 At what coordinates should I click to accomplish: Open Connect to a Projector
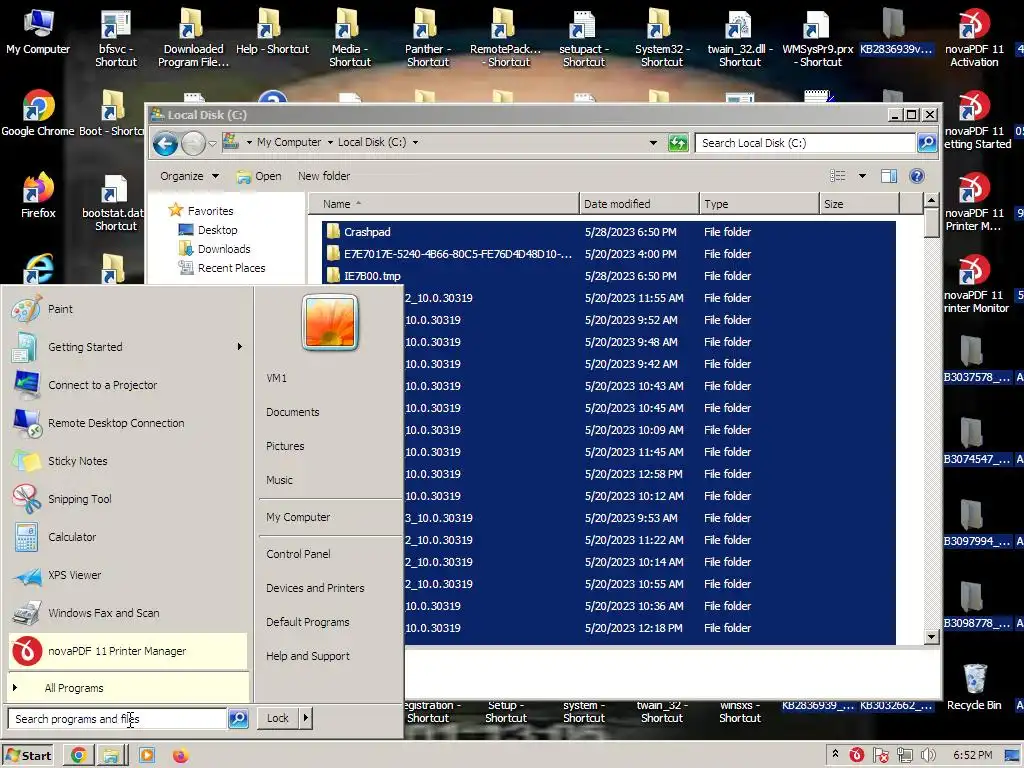[129, 385]
